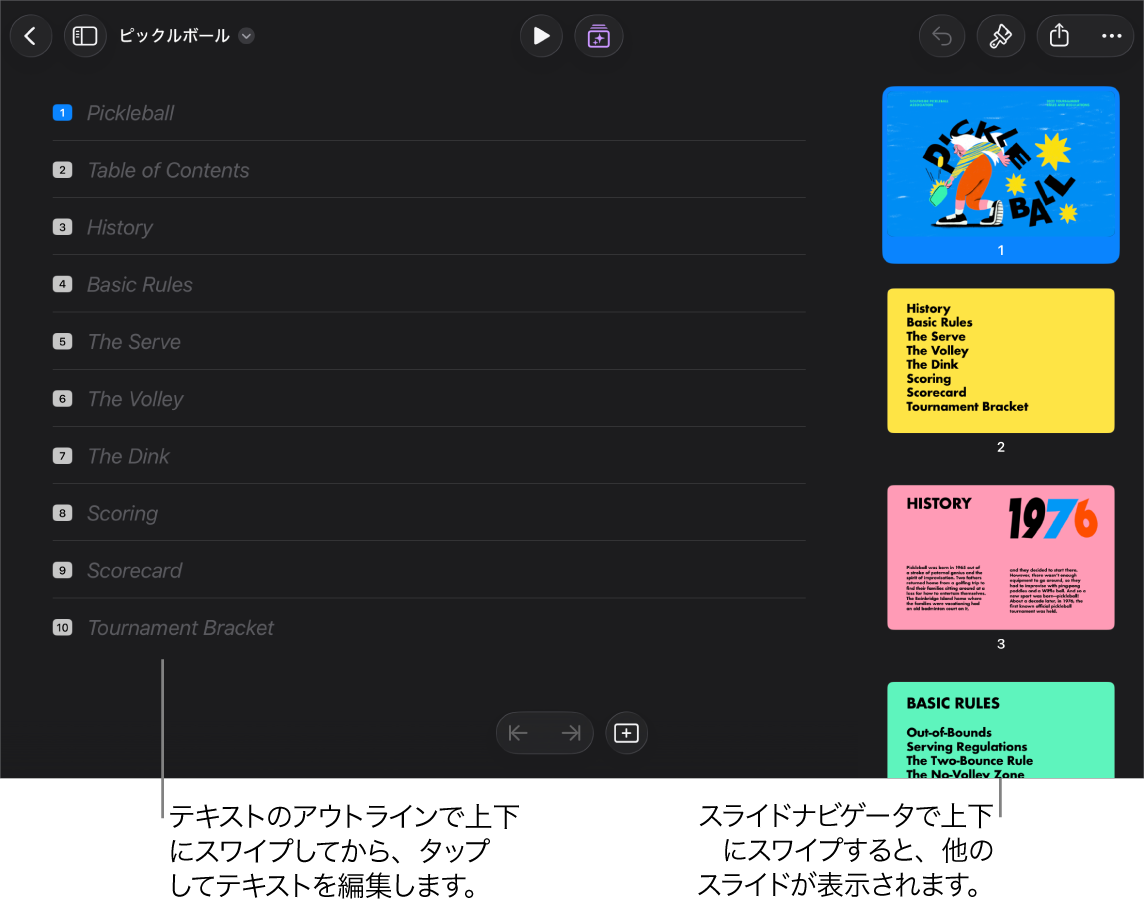Select slide 2 number badge in outline
The height and width of the screenshot is (904, 1144).
click(63, 170)
